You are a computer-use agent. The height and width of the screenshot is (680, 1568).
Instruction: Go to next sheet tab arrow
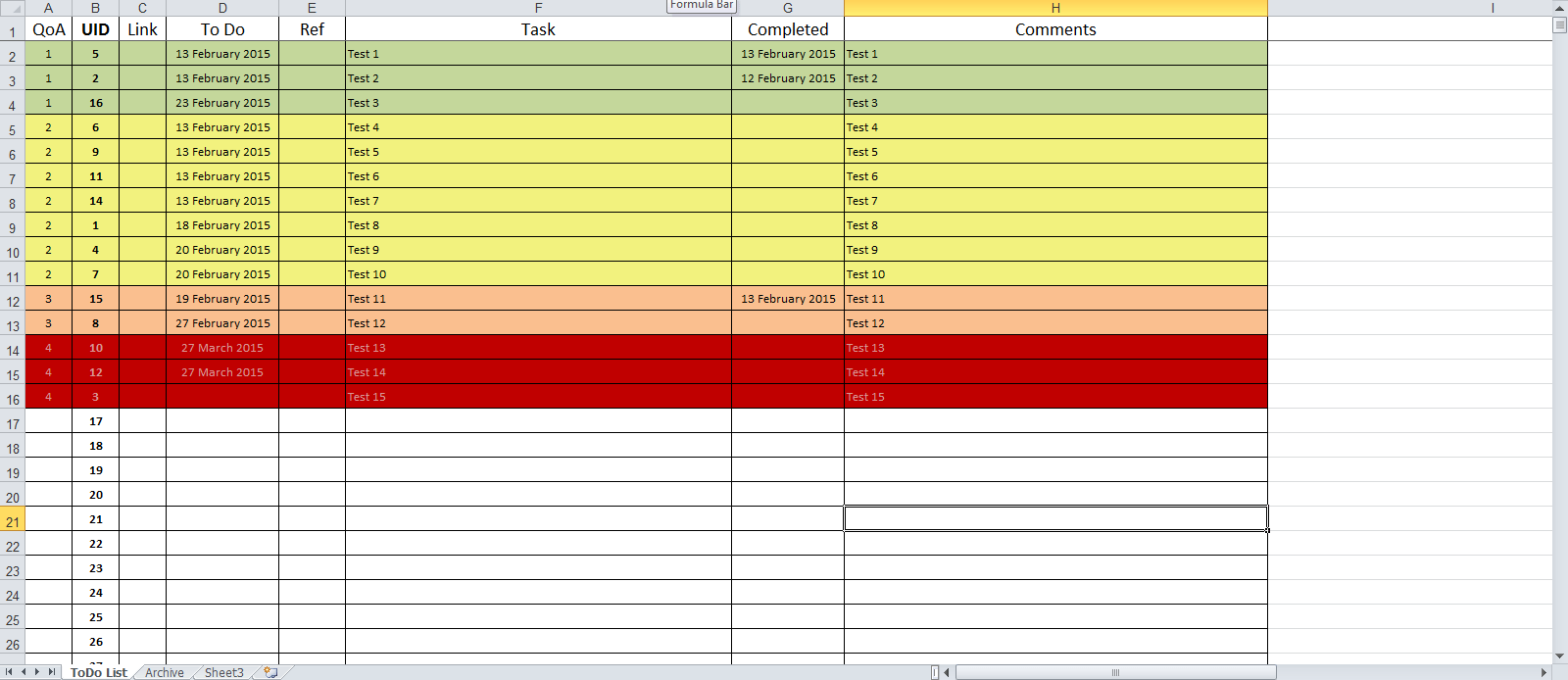click(x=37, y=672)
